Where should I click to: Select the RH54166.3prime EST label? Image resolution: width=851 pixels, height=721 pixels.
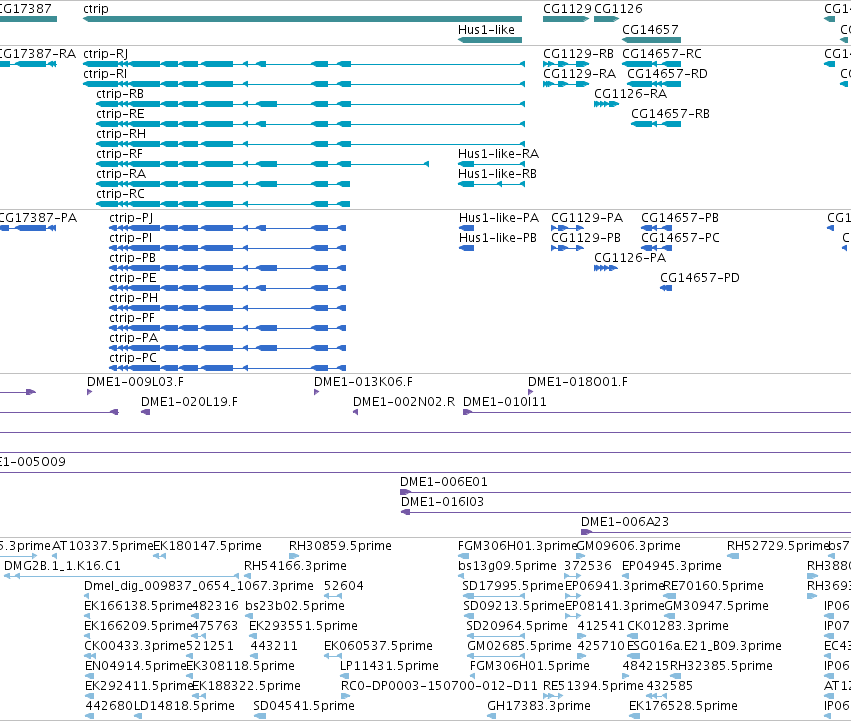pyautogui.click(x=295, y=566)
